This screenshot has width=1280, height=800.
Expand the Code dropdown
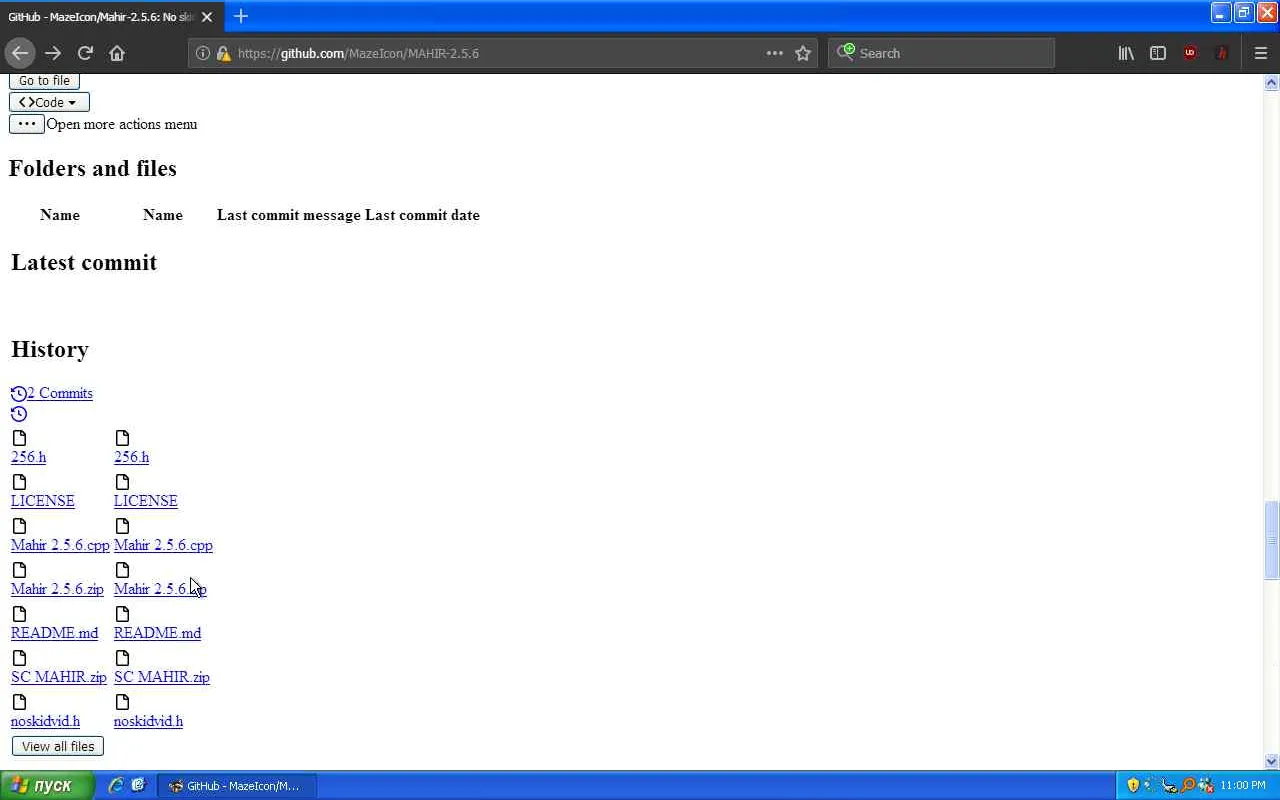[49, 102]
